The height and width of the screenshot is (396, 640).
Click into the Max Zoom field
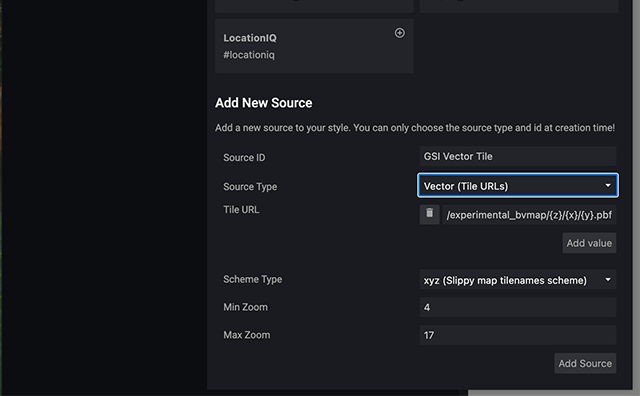tap(518, 335)
